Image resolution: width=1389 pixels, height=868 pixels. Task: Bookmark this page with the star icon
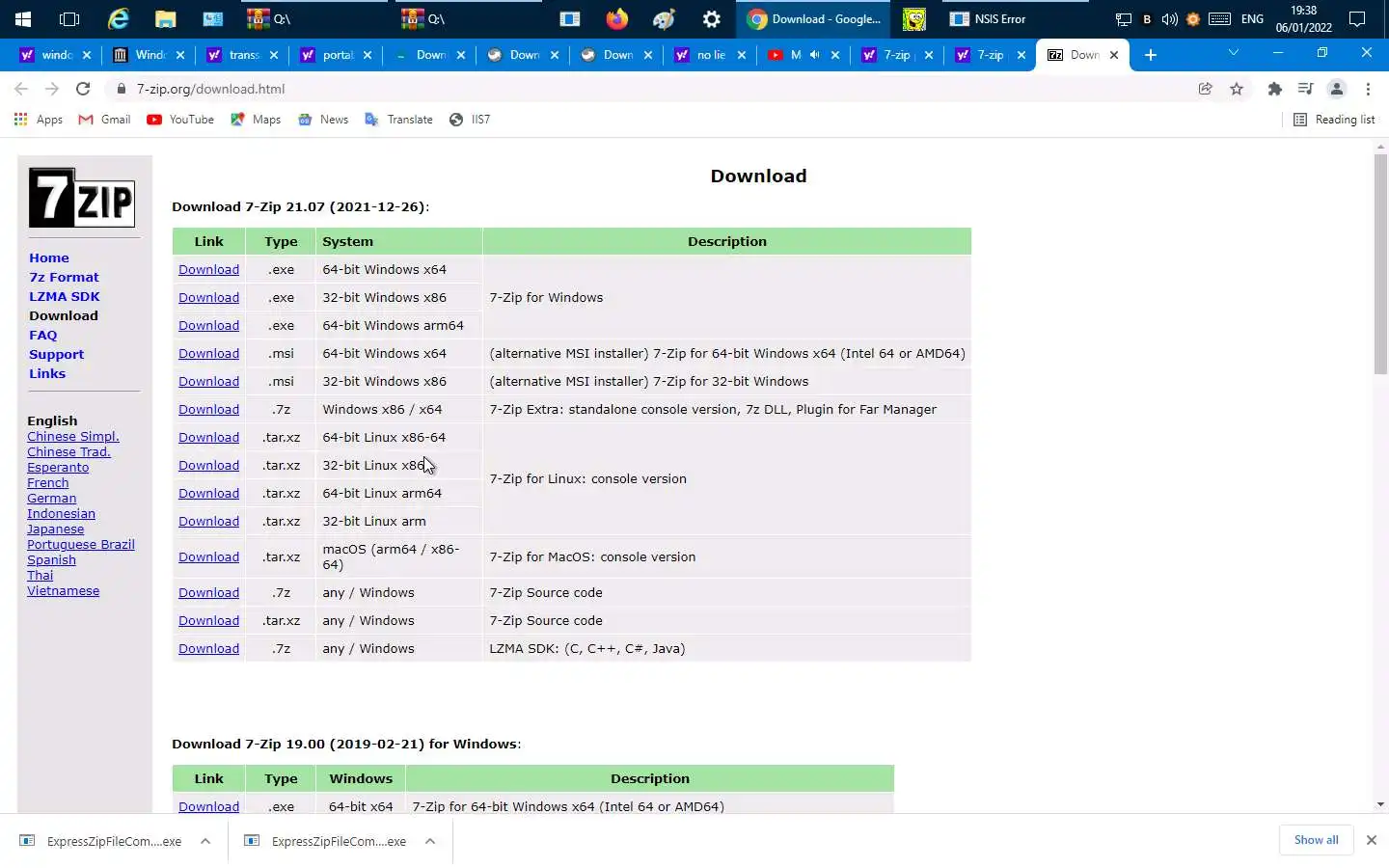click(x=1237, y=89)
